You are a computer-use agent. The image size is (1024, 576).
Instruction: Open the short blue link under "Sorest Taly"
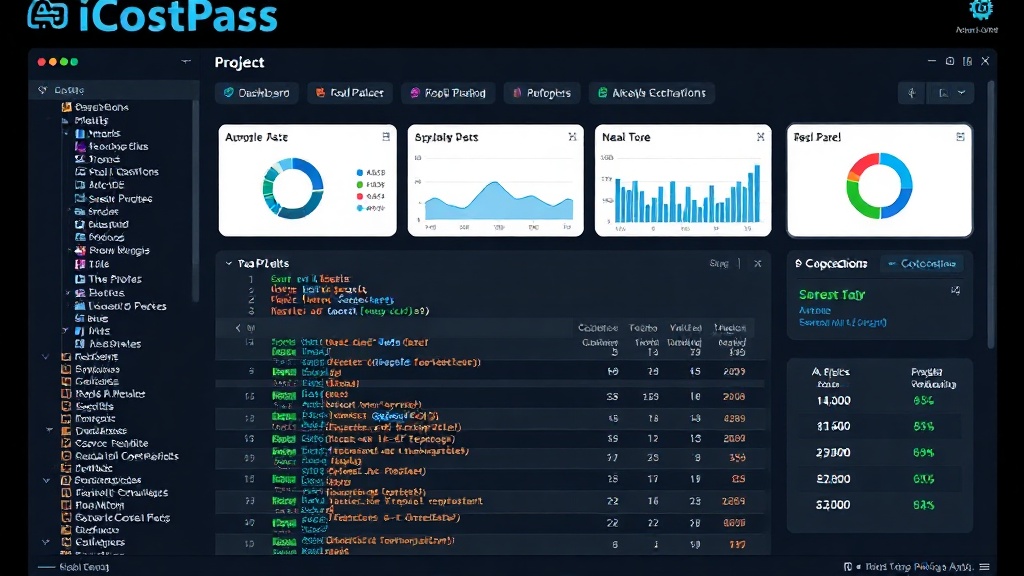814,310
